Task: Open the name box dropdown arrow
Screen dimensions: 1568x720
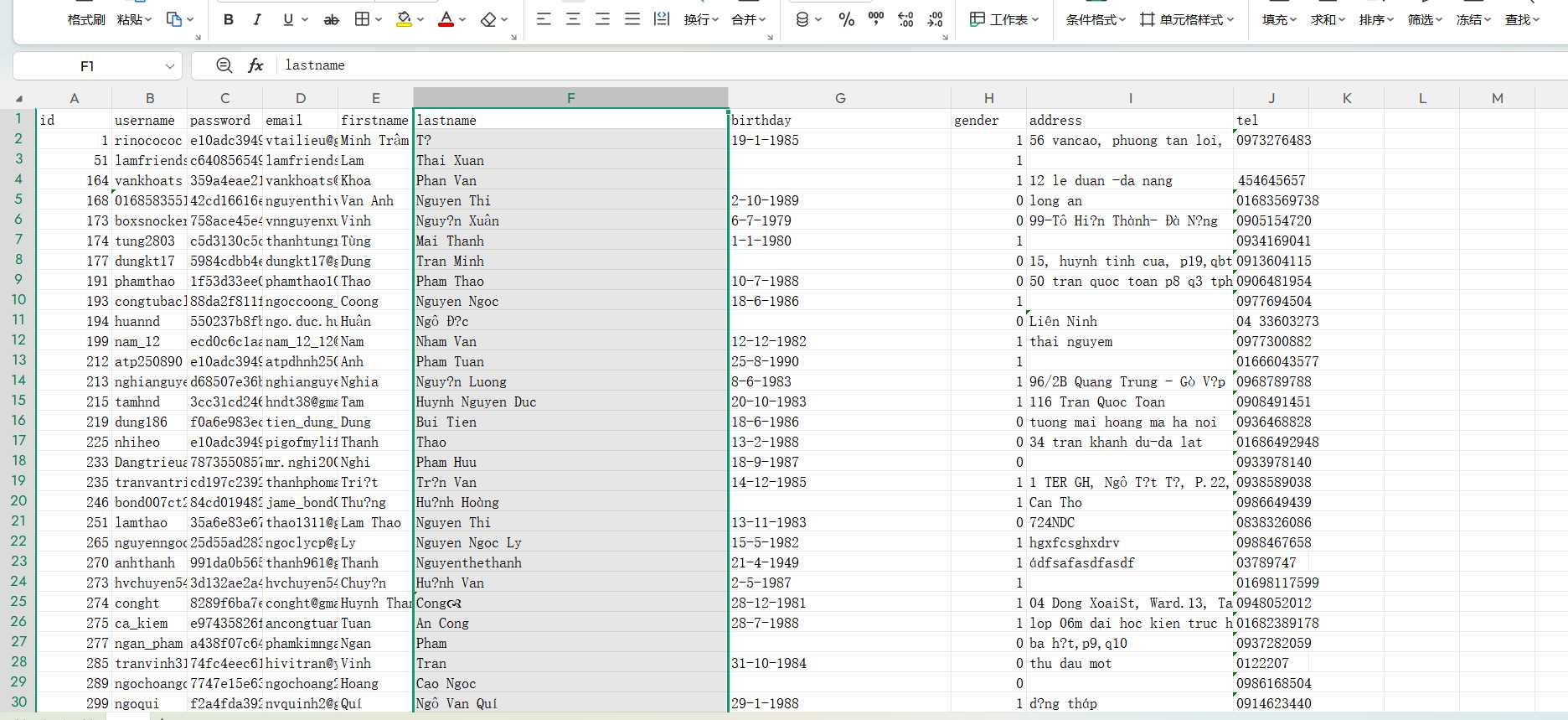Action: point(170,65)
